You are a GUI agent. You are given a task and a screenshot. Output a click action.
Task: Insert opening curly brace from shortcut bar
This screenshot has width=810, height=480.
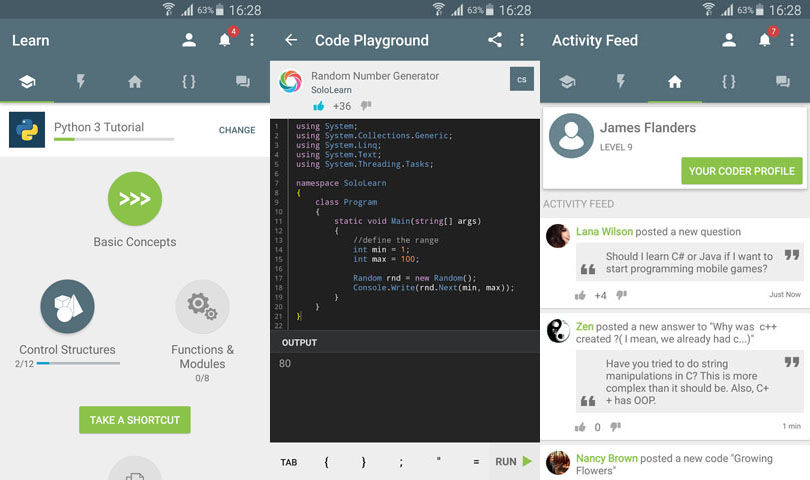click(x=326, y=462)
